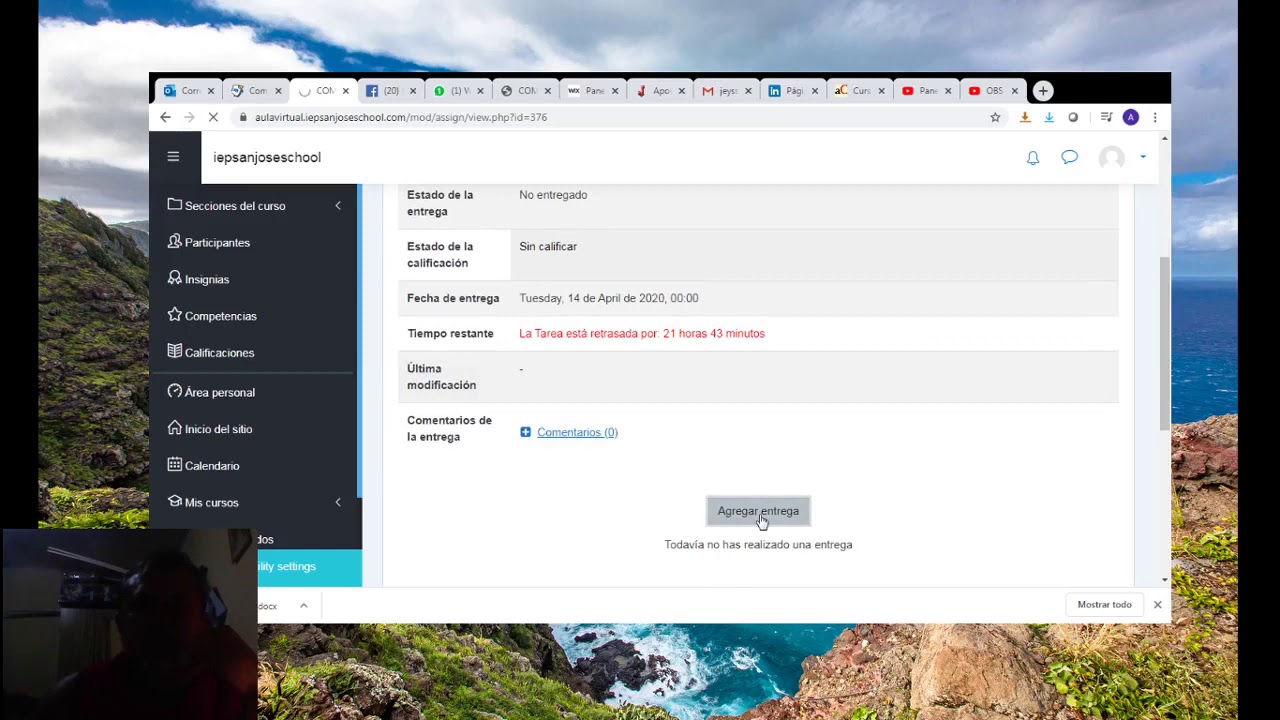1280x720 pixels.
Task: Expand Comentarios (0) plus icon
Action: coord(525,432)
